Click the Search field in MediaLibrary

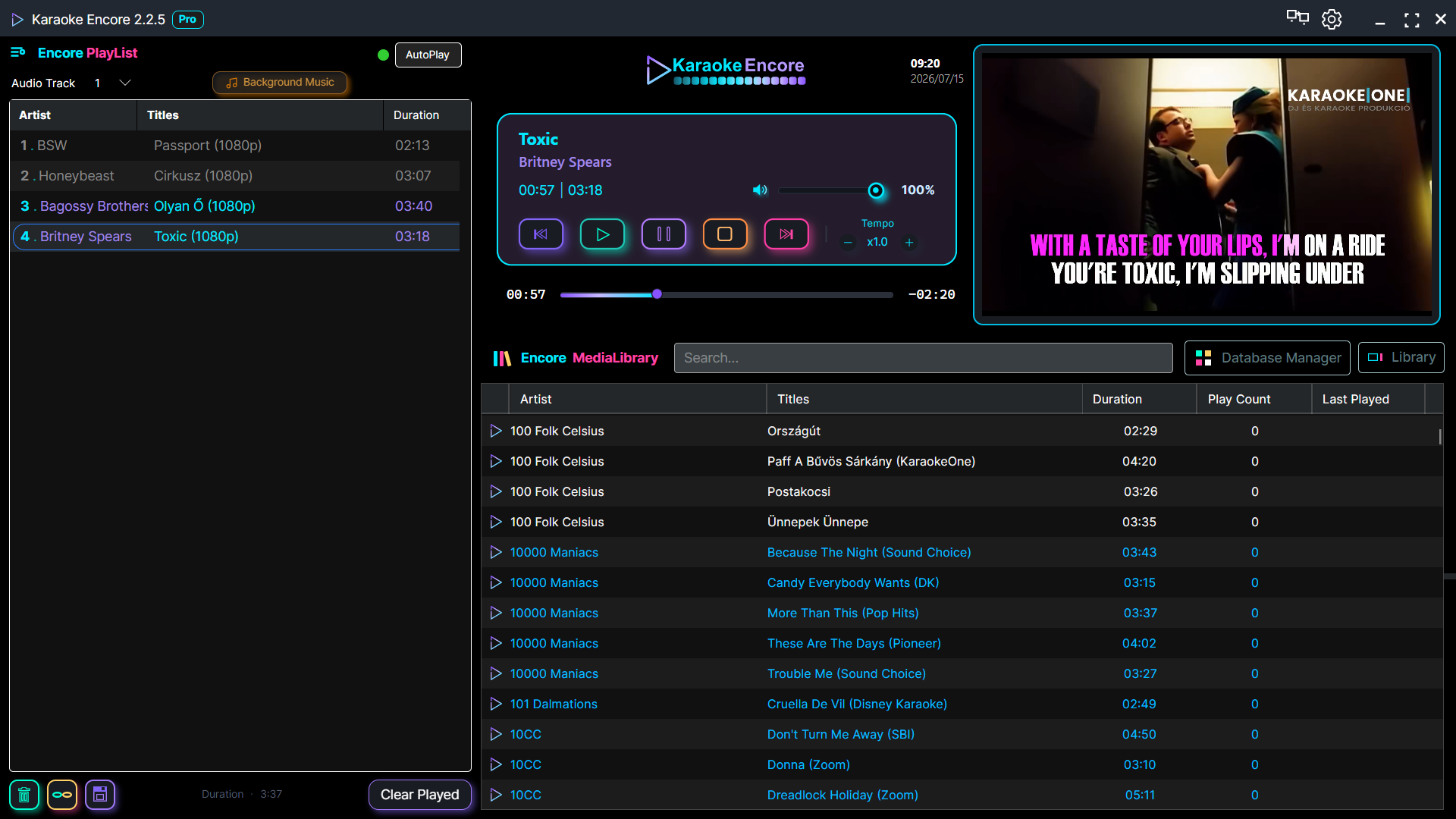point(923,358)
